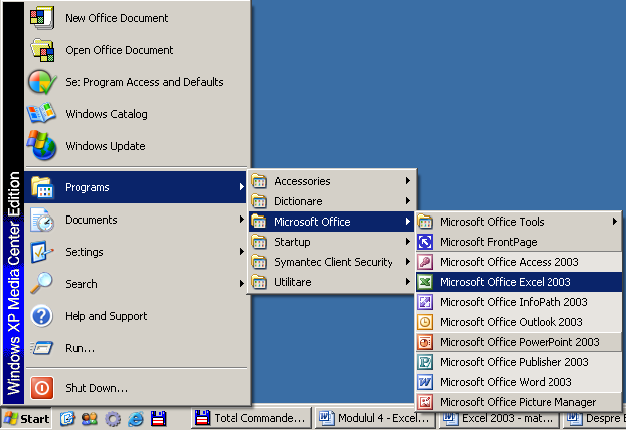Open Microsoft Office Picture Manager entry
626x430 pixels.
pyautogui.click(x=519, y=402)
